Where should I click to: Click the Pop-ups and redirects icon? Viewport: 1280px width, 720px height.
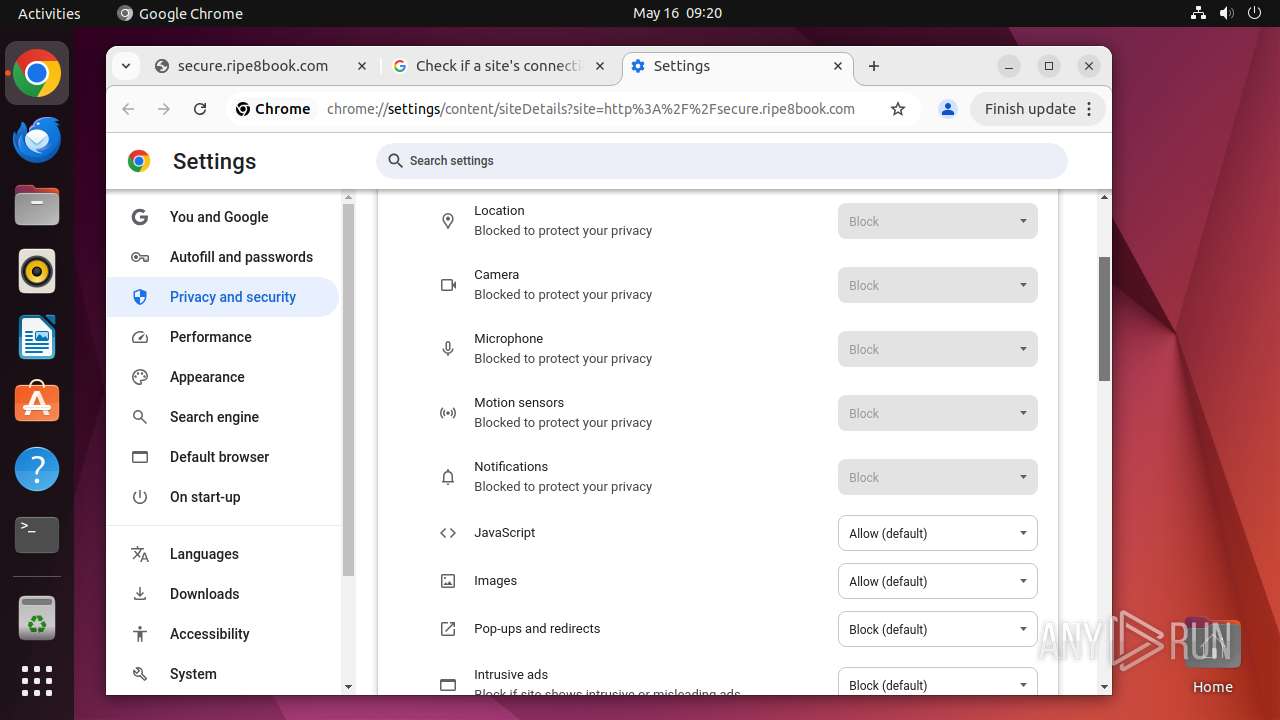point(448,629)
